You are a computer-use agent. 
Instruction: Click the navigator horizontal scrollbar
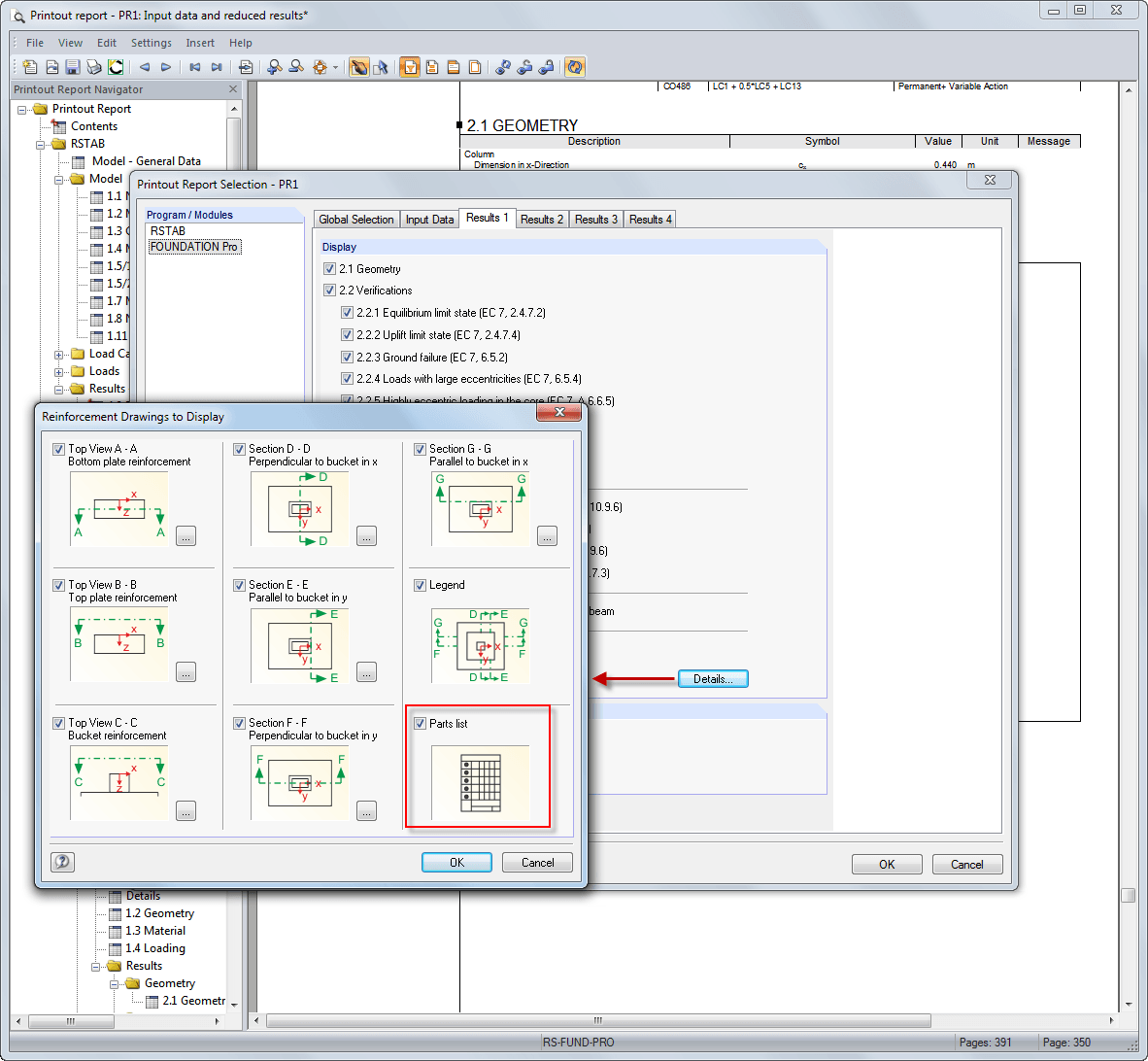(x=71, y=1021)
